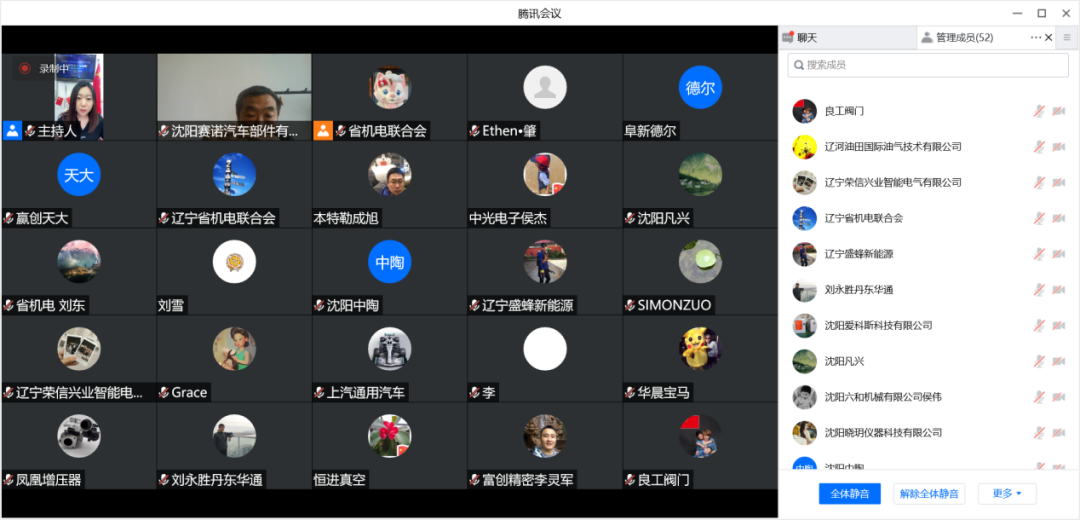Image resolution: width=1080 pixels, height=520 pixels.
Task: Toggle camera for 辽河油田国际油气技术有限公司
Action: tap(1059, 147)
